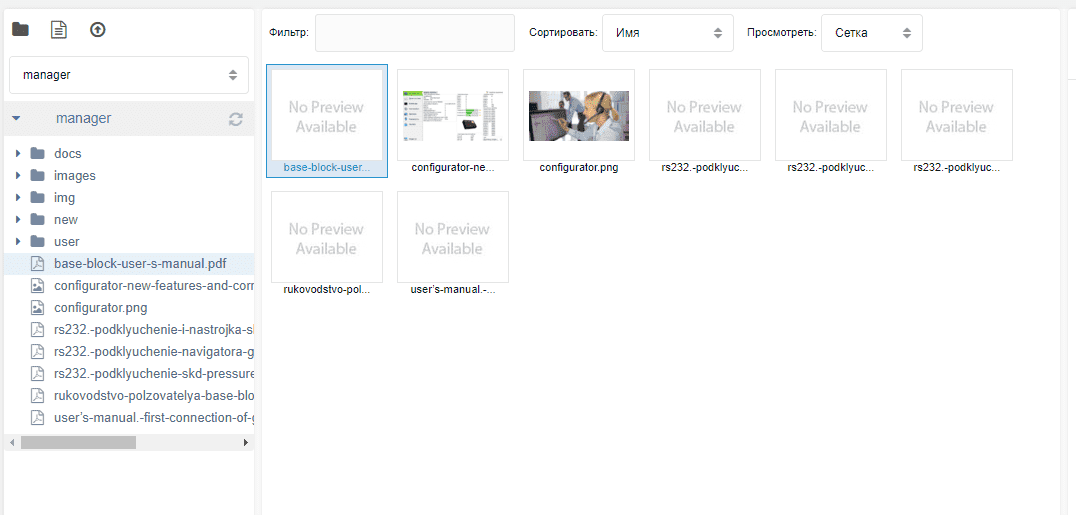
Task: Select user's-manual.-first-connection file in tree
Action: (154, 417)
